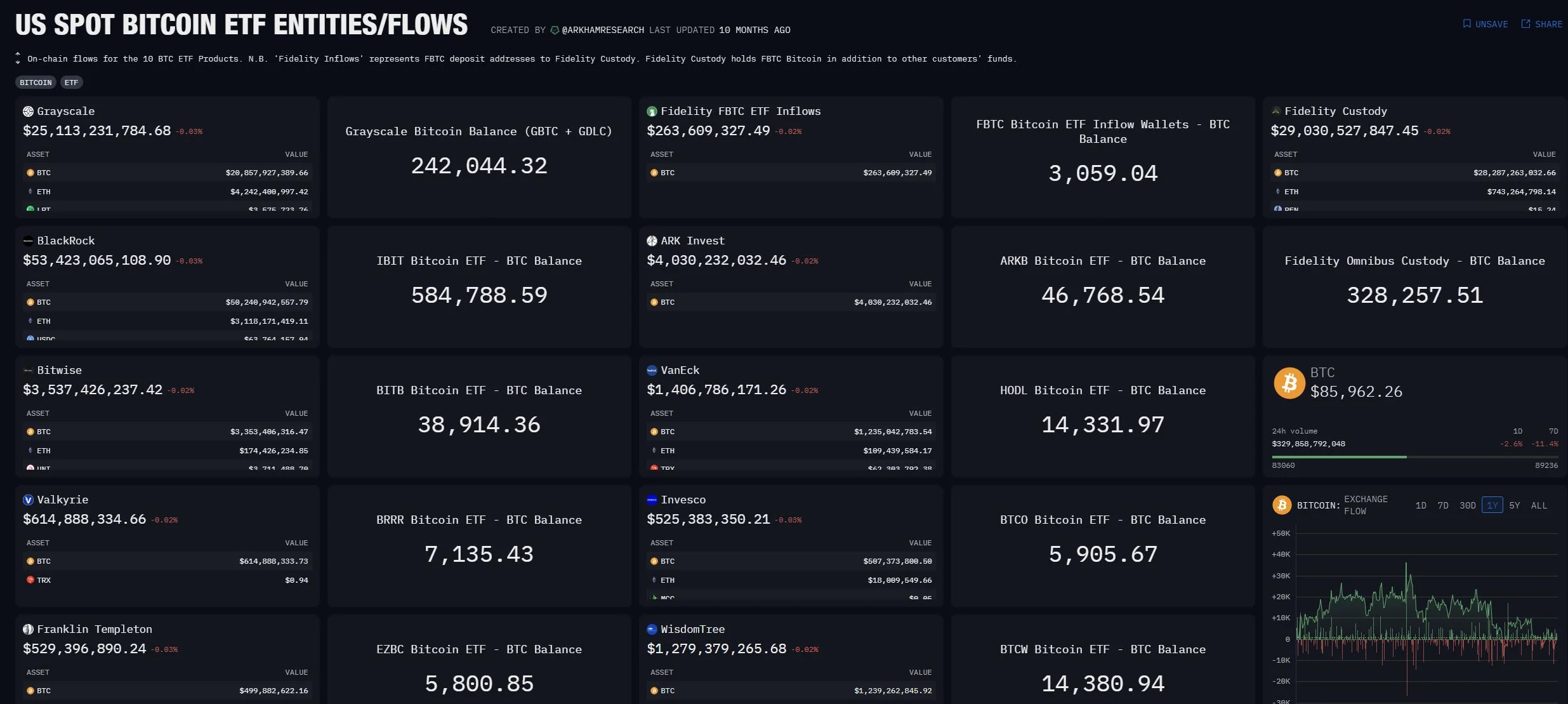Click the UNSAVE bookmark icon
The width and height of the screenshot is (1568, 704).
tap(1466, 24)
